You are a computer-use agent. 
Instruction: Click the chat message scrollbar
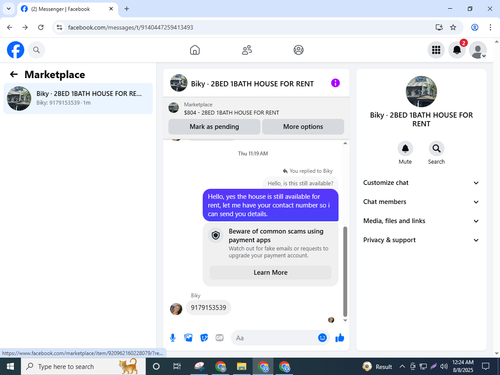[345, 271]
